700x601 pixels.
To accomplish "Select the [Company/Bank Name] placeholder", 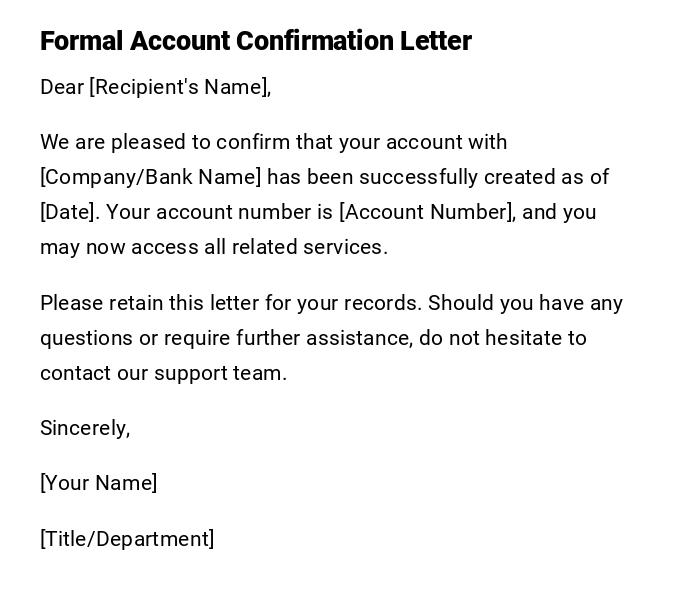I will pyautogui.click(x=150, y=177).
